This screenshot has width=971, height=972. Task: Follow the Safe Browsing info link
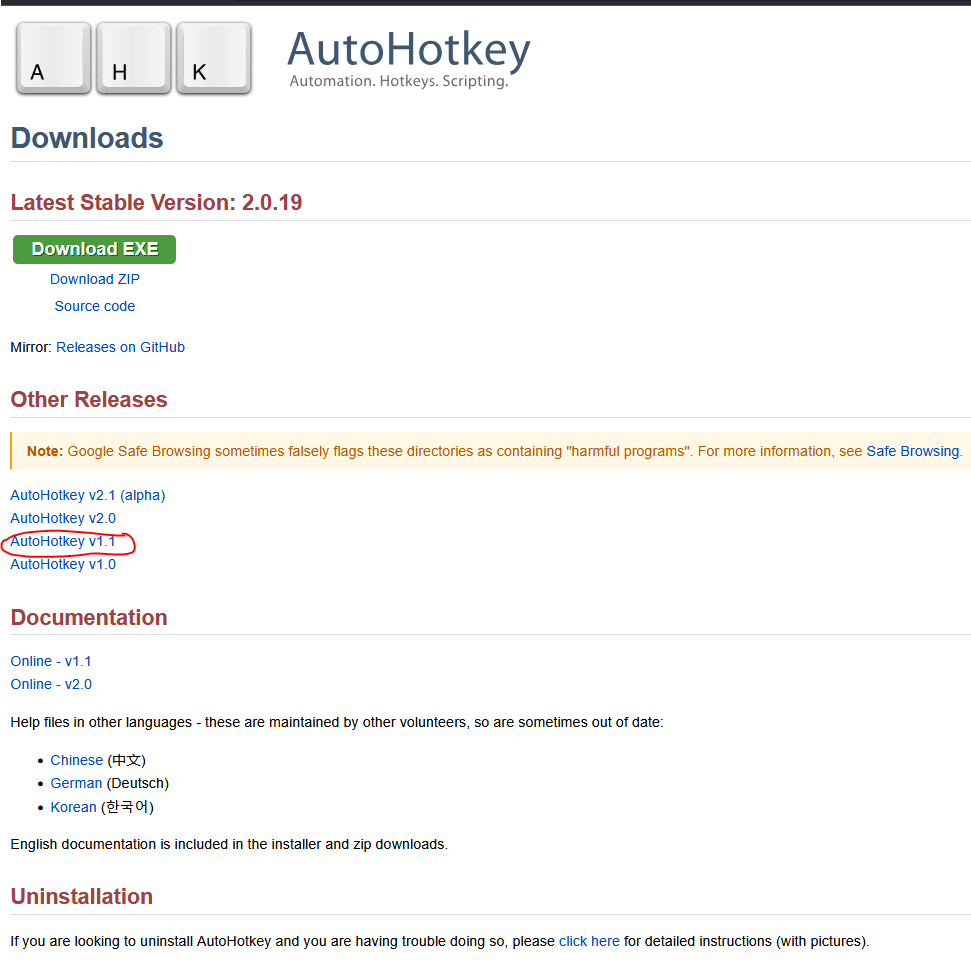pyautogui.click(x=913, y=451)
